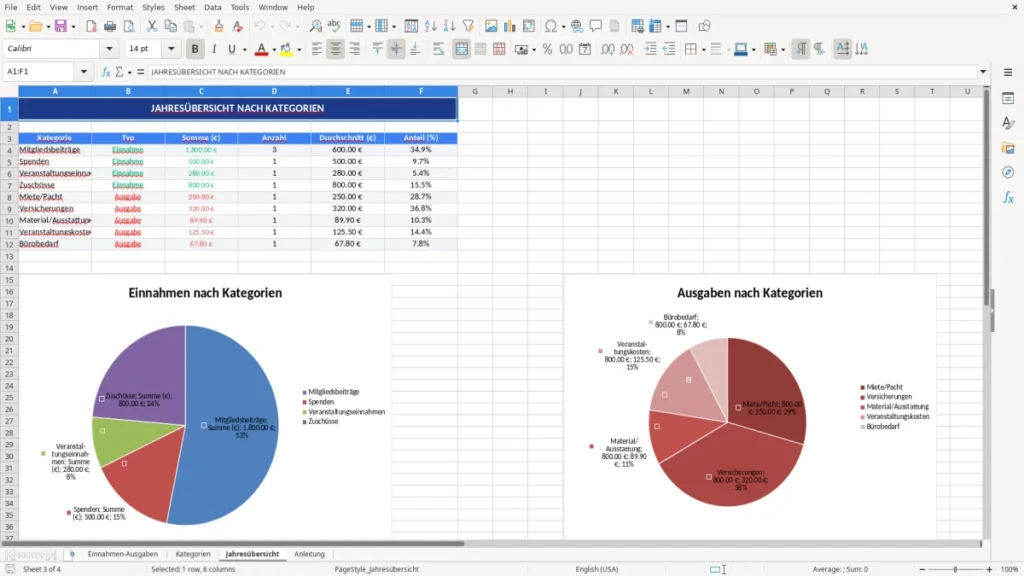
Task: Toggle Align Right
Action: [x=355, y=49]
